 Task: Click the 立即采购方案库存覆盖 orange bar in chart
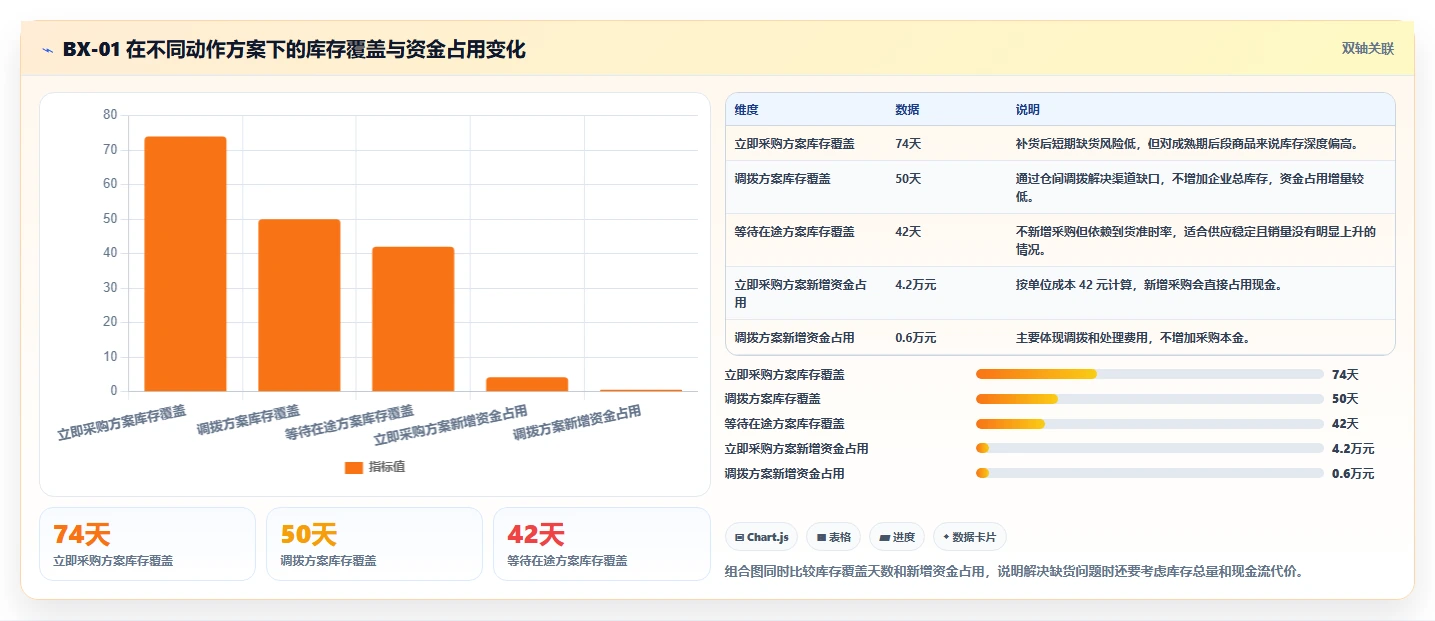coord(185,264)
